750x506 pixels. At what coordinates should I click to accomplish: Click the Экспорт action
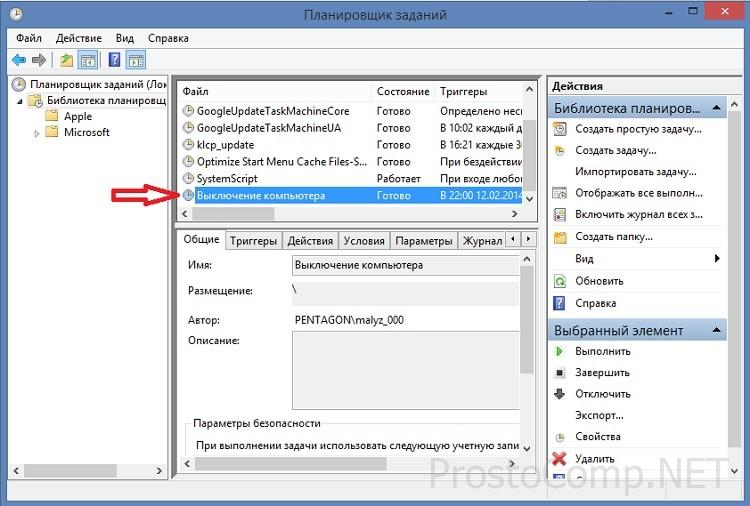[x=599, y=416]
